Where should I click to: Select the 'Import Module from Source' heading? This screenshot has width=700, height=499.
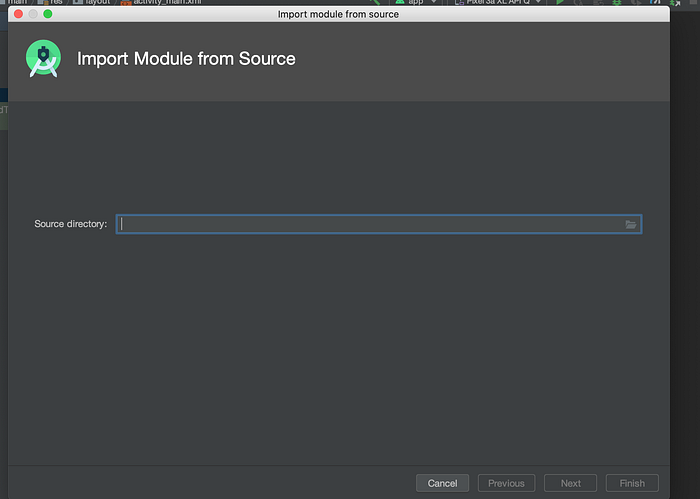186,58
